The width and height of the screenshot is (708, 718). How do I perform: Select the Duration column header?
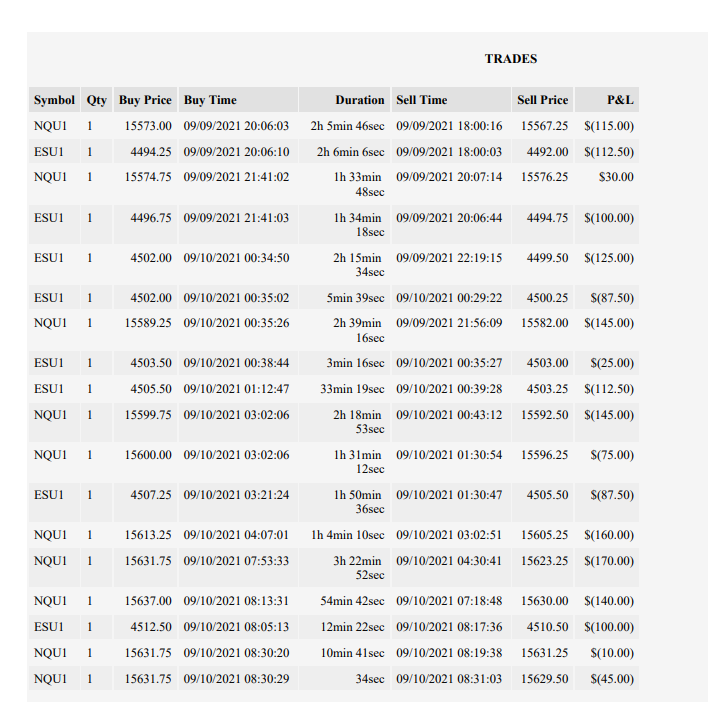point(344,100)
